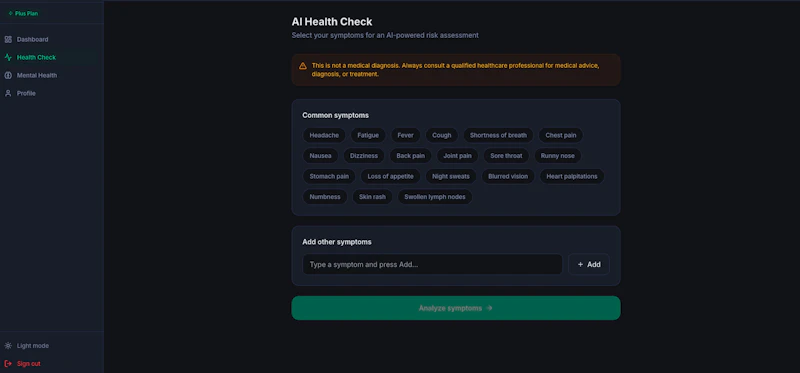The width and height of the screenshot is (800, 373).
Task: Select the Chest pain symptom
Action: point(561,135)
